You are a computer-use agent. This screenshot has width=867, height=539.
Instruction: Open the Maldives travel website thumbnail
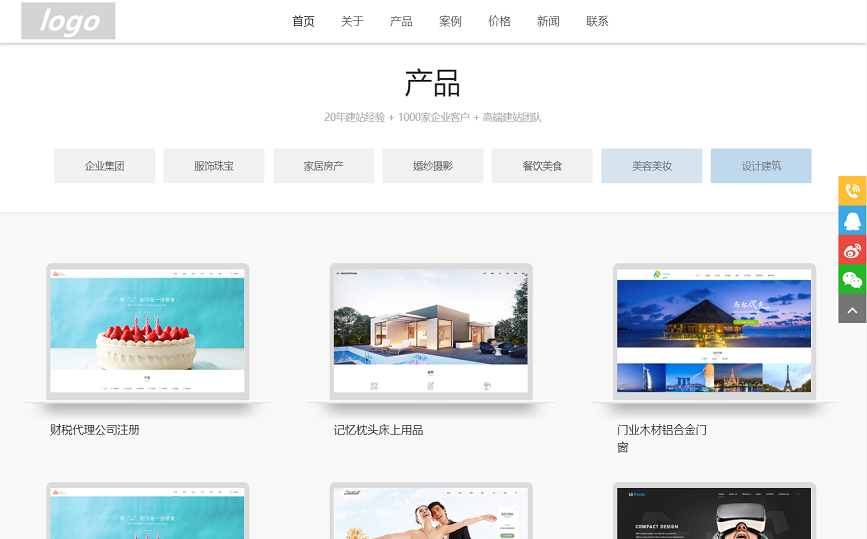(714, 332)
